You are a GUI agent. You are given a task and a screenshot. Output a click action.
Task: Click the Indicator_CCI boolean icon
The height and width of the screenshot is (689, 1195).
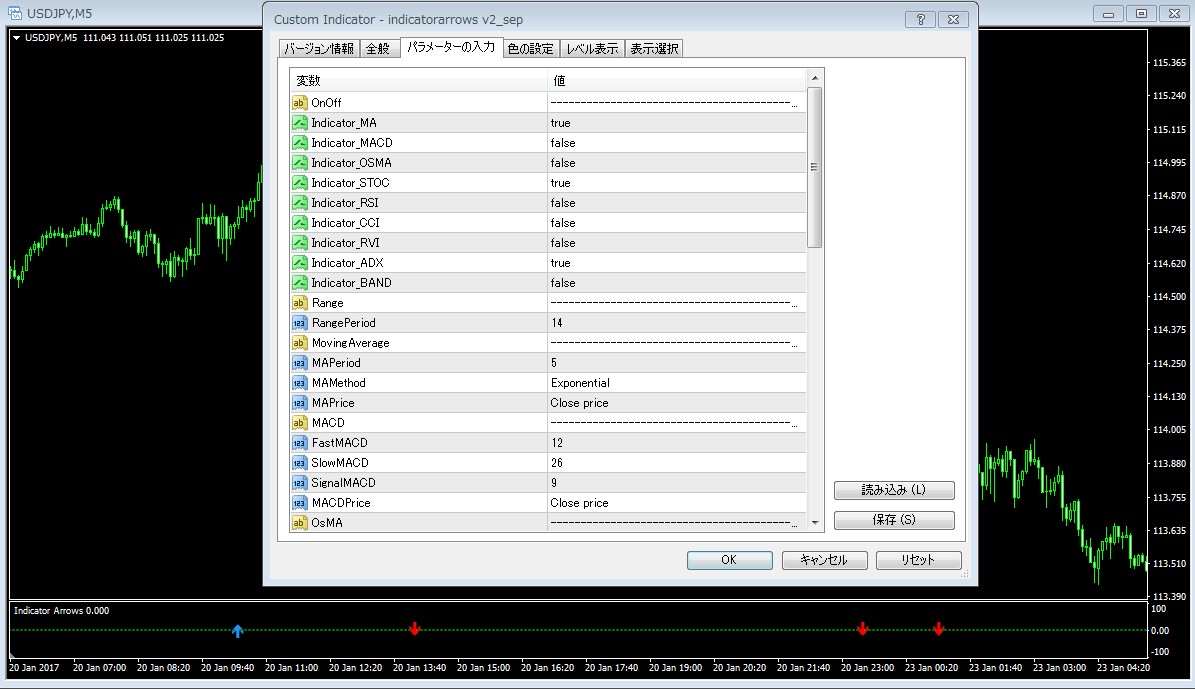[300, 223]
